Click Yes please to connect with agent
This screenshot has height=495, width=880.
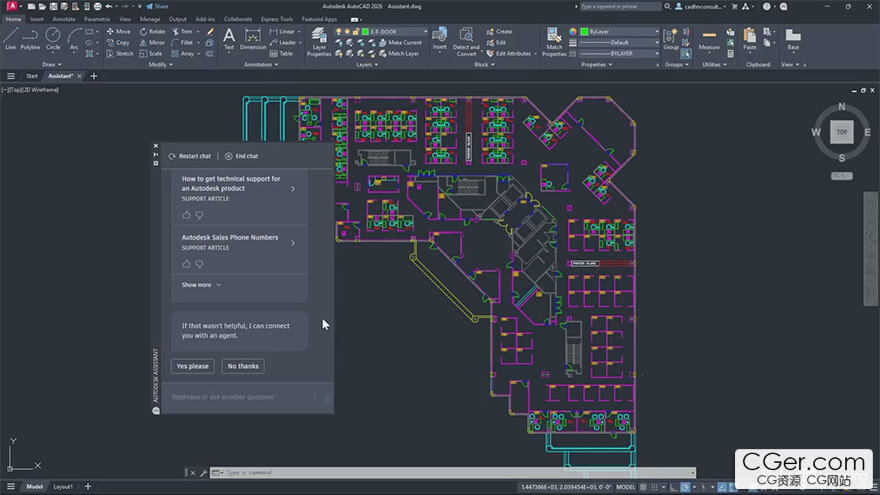[x=192, y=366]
